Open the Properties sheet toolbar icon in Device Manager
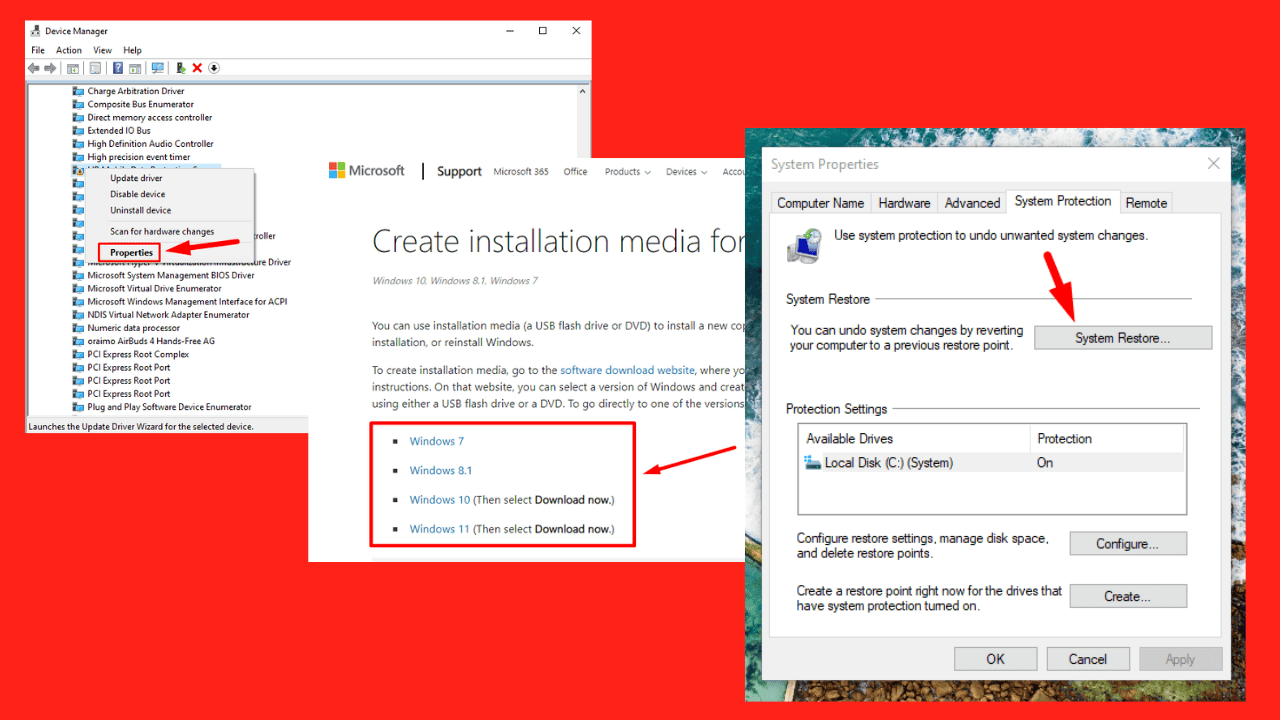Screen dimensions: 1280x720 (x=95, y=68)
